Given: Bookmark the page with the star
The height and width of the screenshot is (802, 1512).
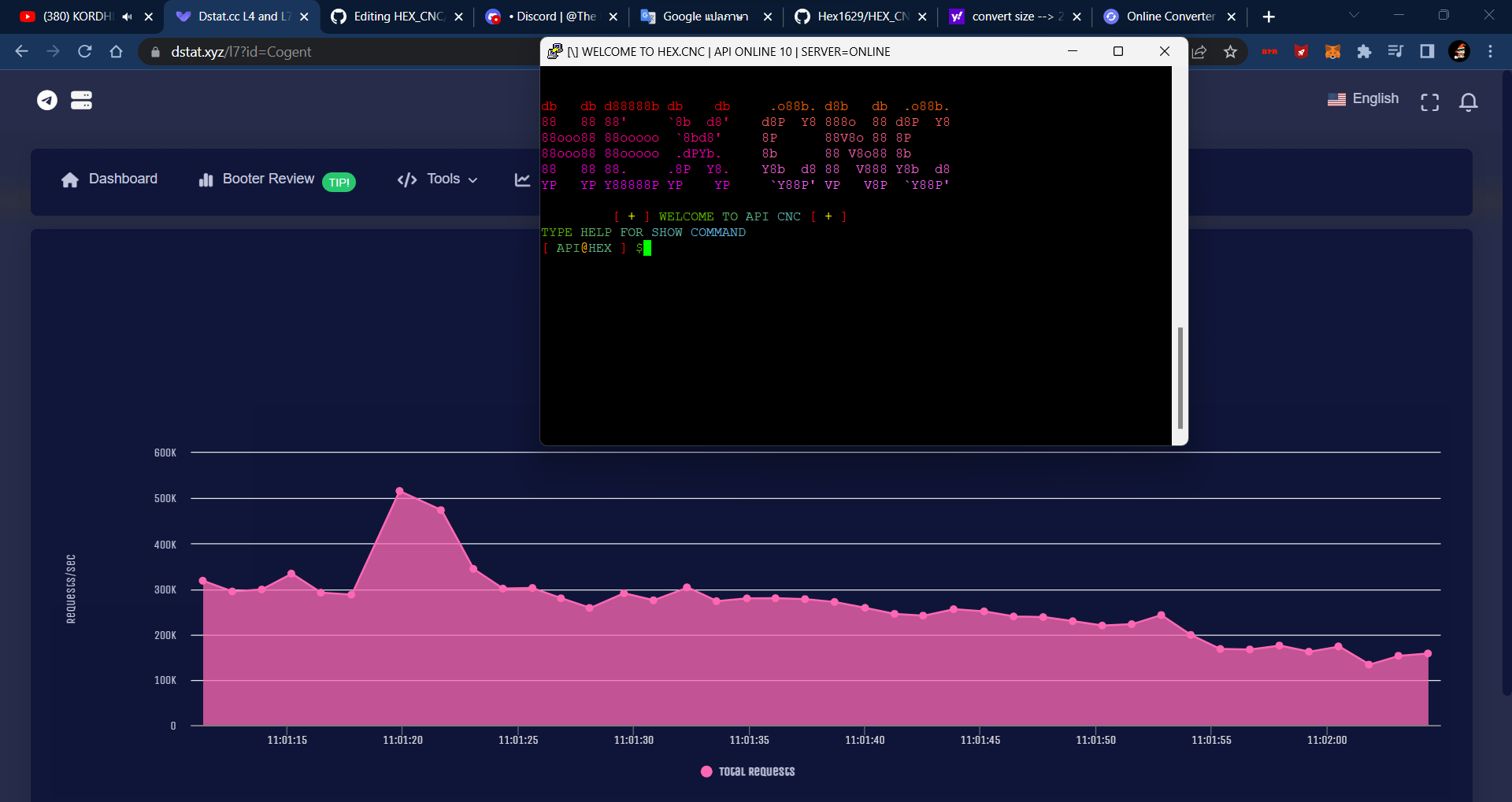Looking at the screenshot, I should (1230, 51).
